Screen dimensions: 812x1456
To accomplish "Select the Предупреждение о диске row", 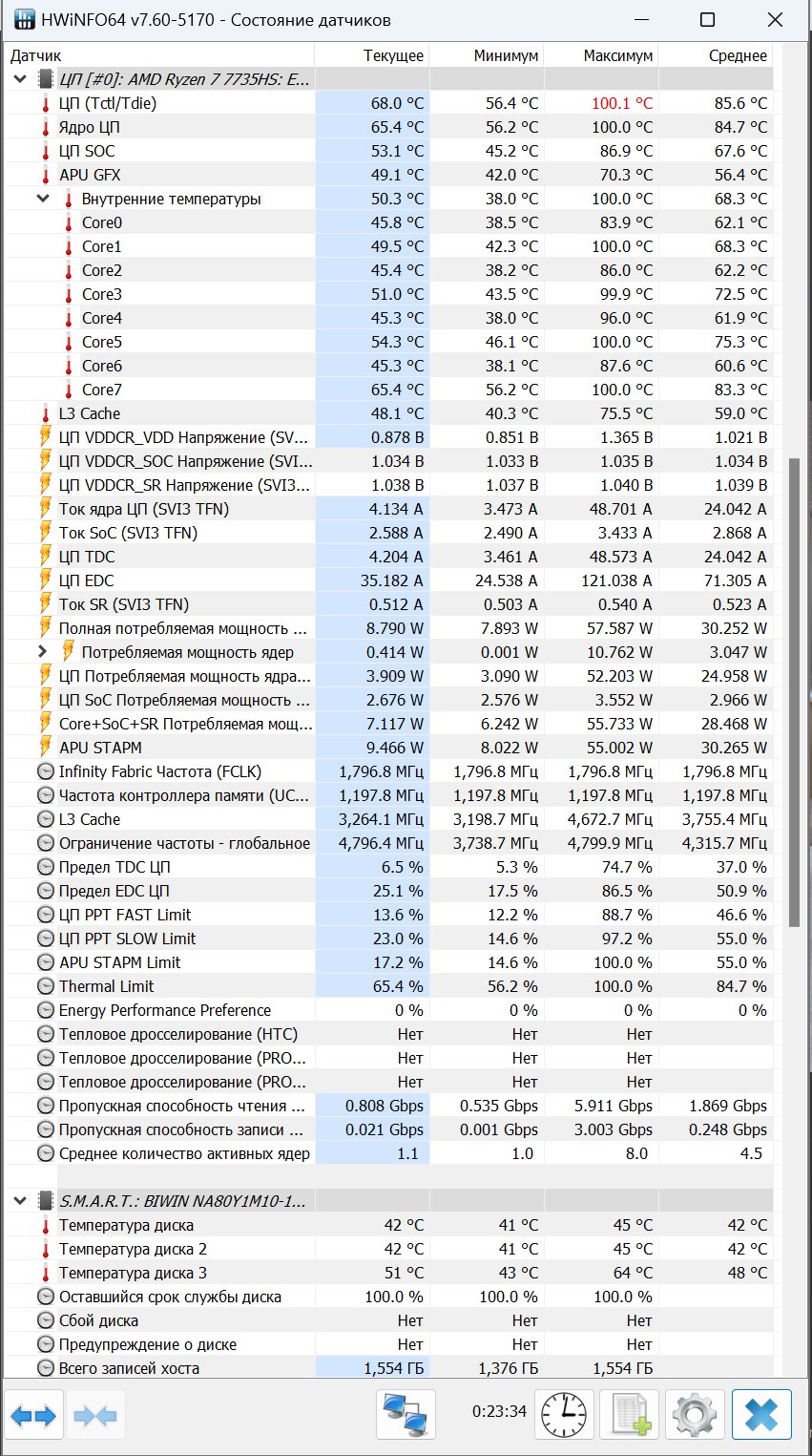I will tap(388, 1344).
